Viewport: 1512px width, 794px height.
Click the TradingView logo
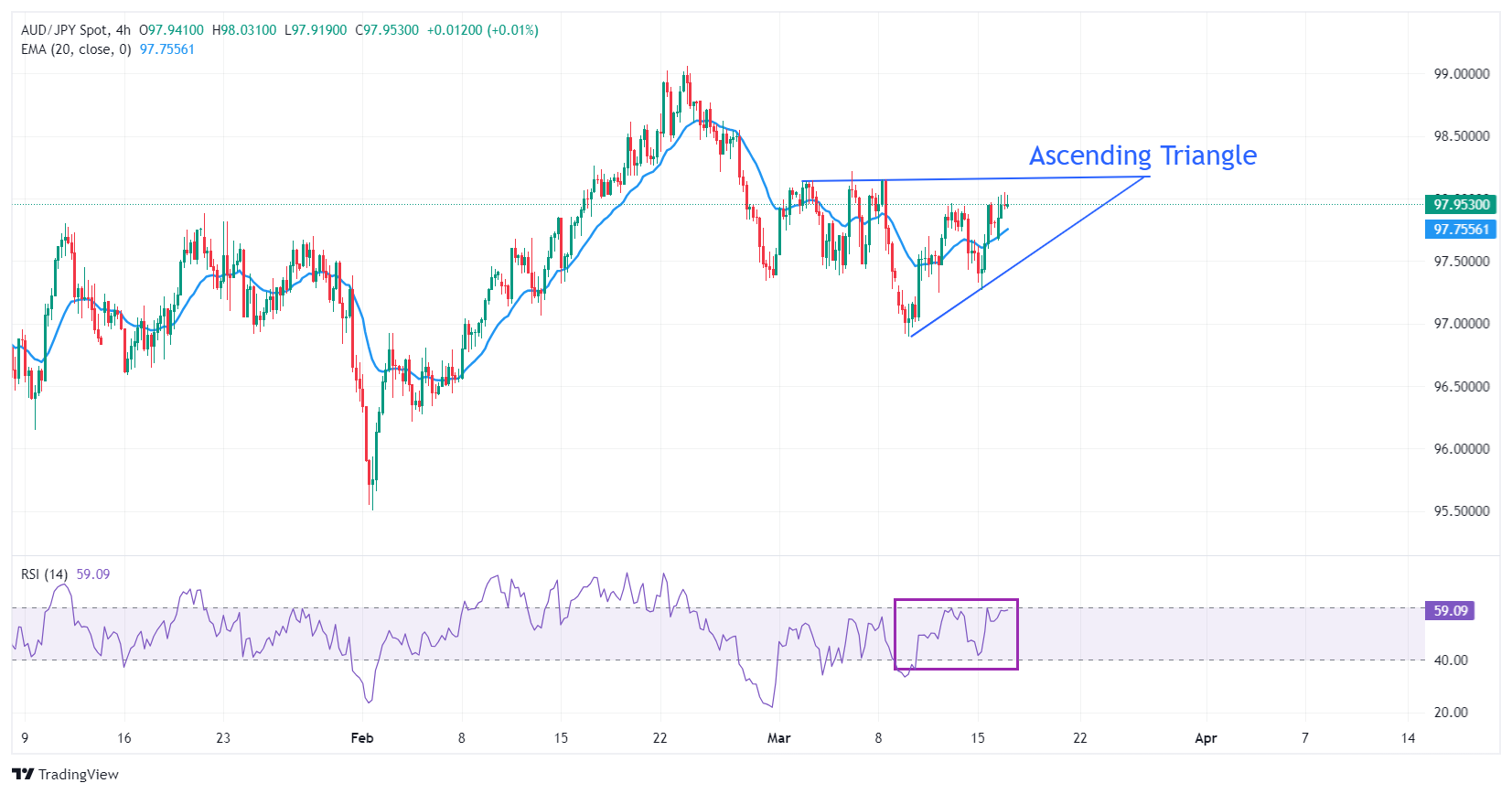[65, 774]
